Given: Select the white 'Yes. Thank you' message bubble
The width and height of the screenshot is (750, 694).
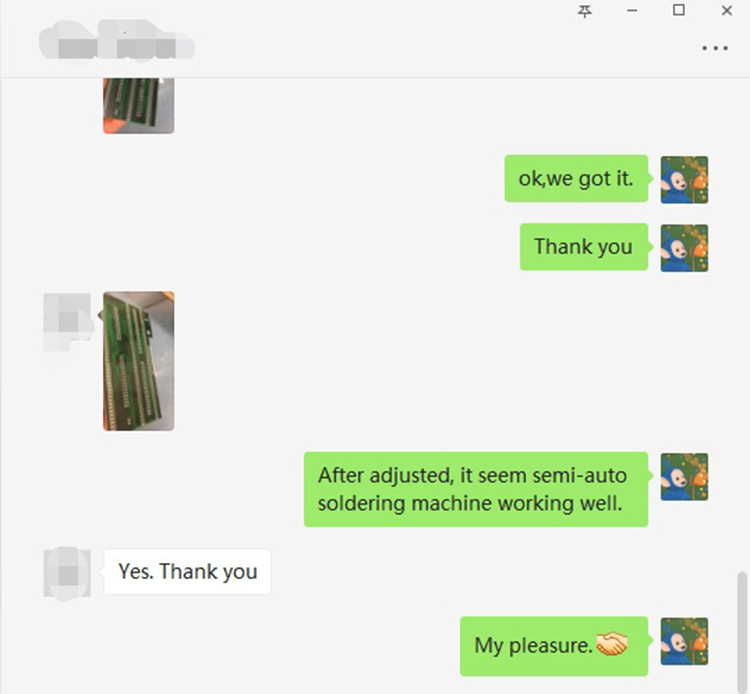Looking at the screenshot, I should tap(188, 572).
